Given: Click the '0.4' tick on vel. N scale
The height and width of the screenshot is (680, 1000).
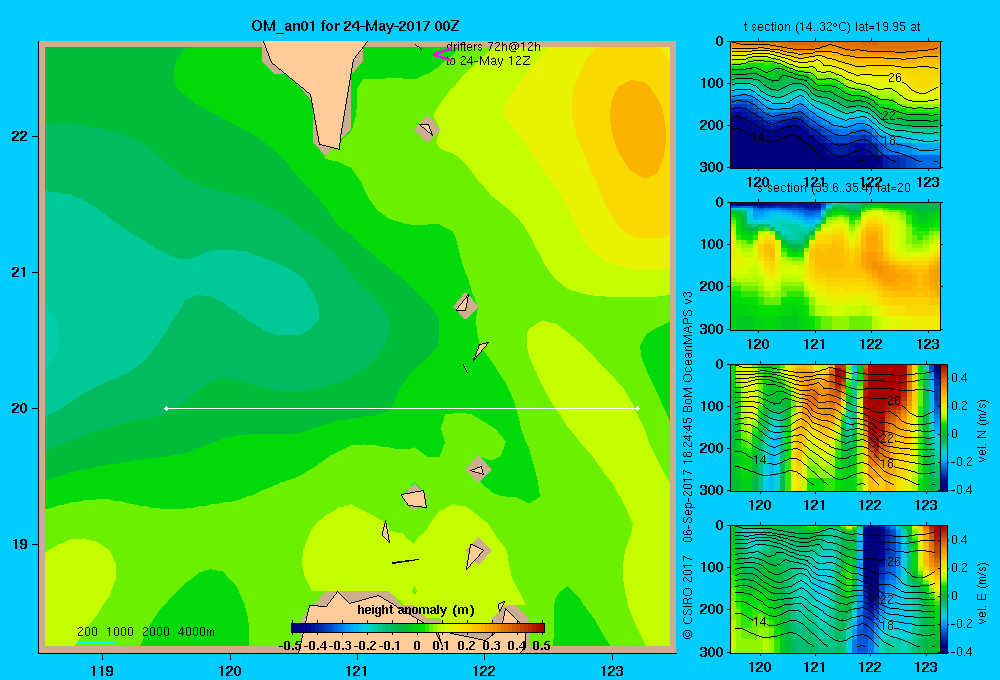Looking at the screenshot, I should [x=959, y=378].
